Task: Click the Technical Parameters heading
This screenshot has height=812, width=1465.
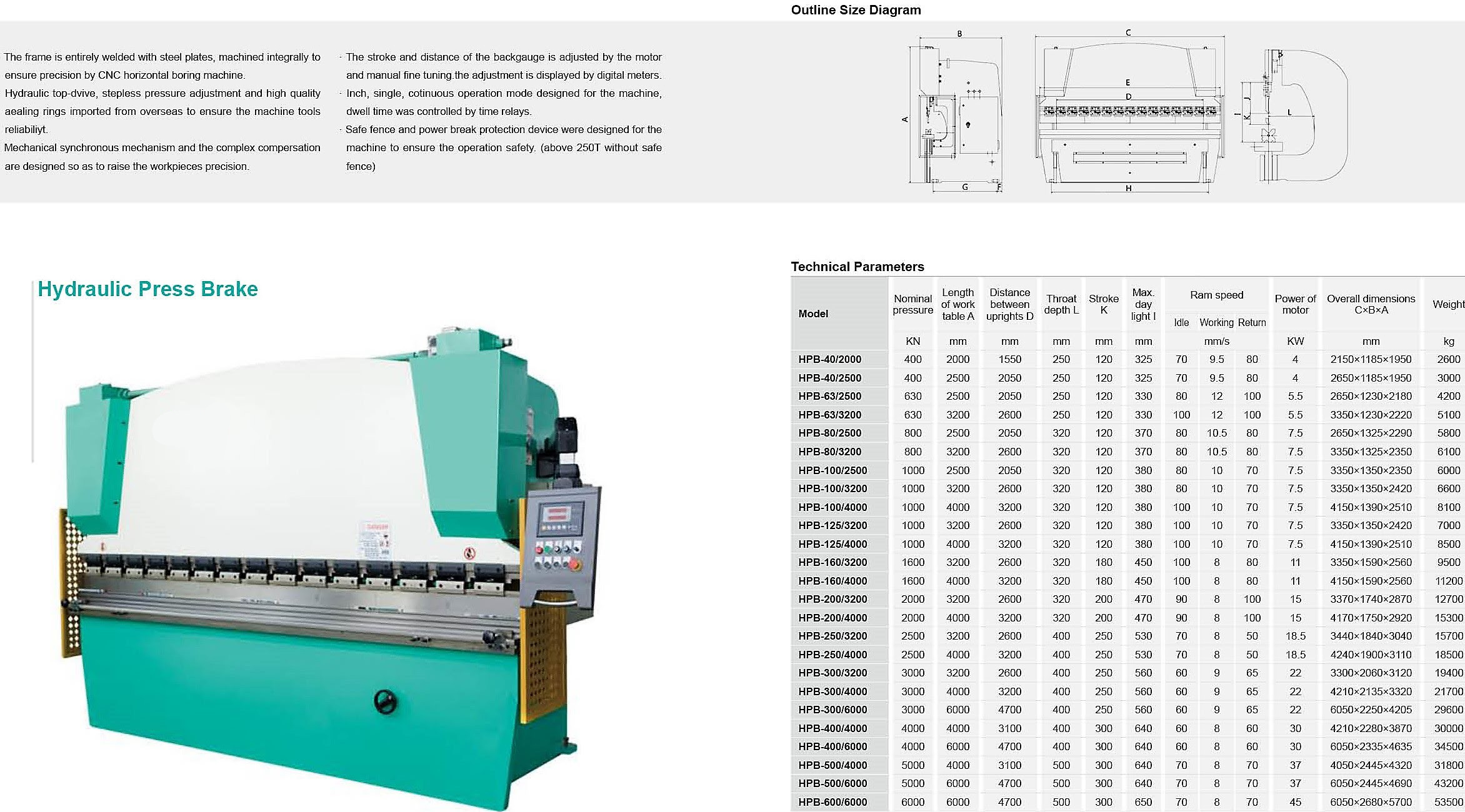Action: [x=857, y=267]
